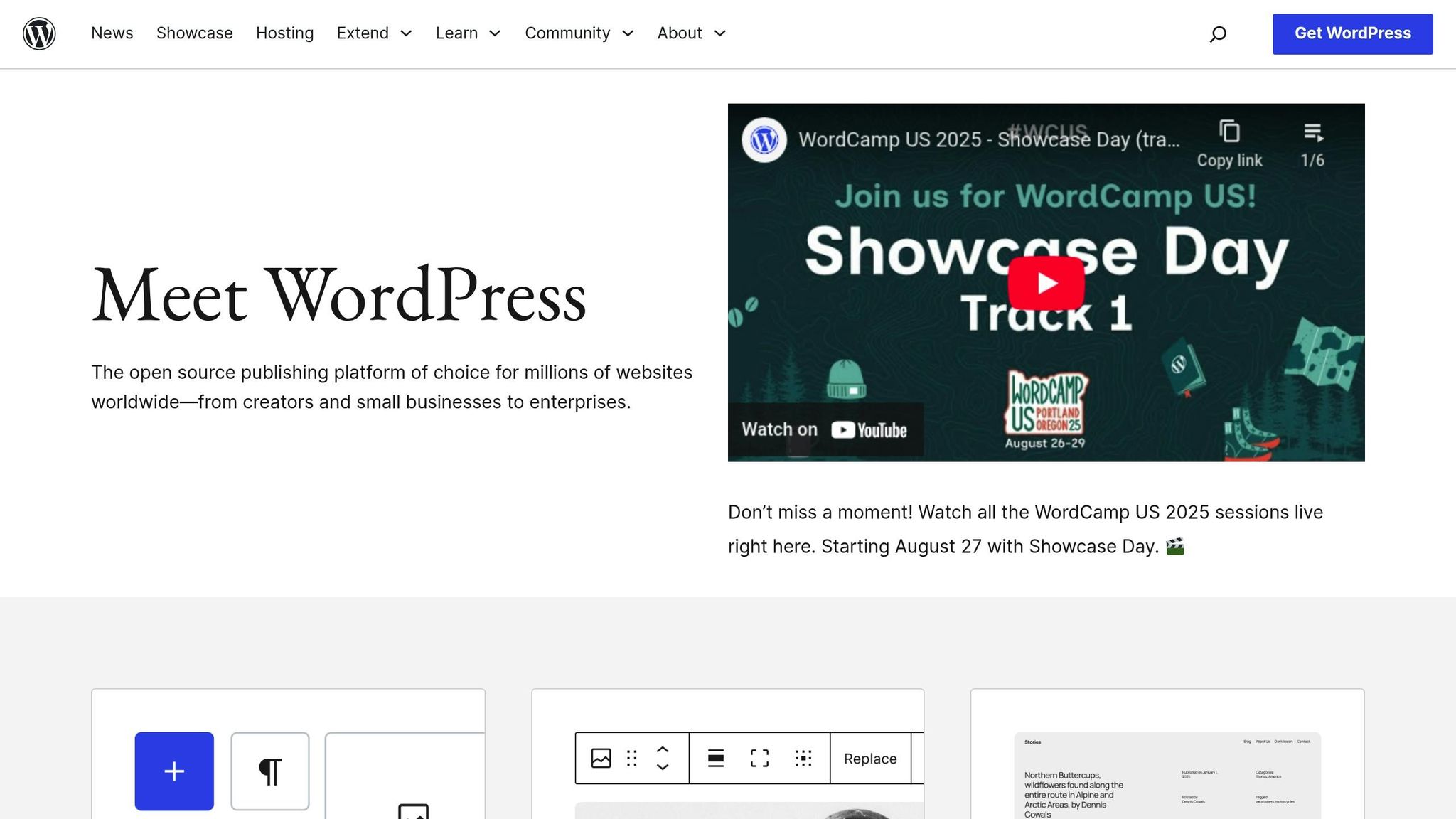Screen dimensions: 1456x819
Task: Click the partially visible image placeholder block
Action: 405,775
